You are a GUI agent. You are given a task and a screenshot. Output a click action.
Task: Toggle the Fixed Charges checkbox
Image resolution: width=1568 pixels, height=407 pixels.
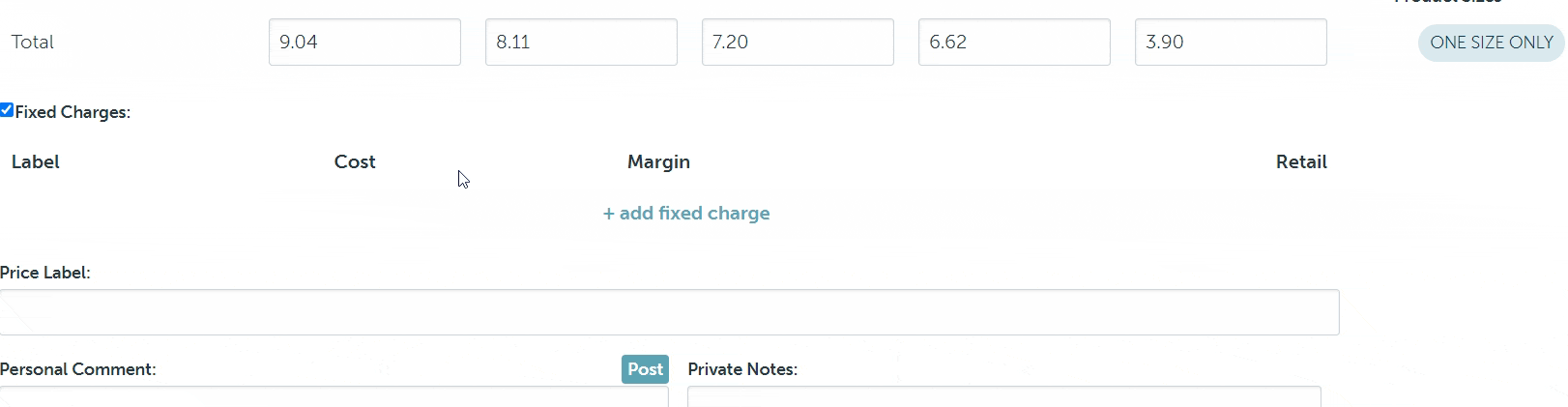(x=7, y=110)
